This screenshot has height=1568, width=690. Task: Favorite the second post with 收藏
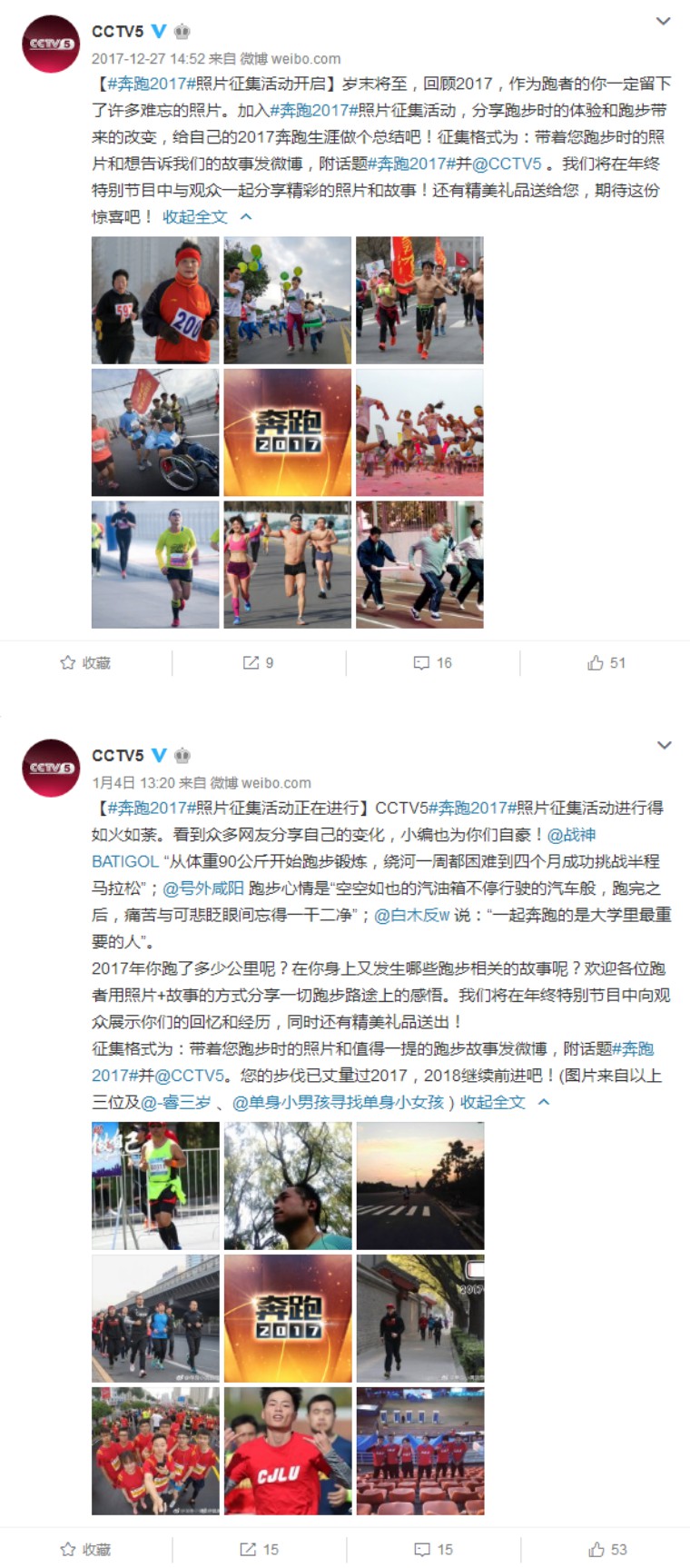pos(85,1550)
